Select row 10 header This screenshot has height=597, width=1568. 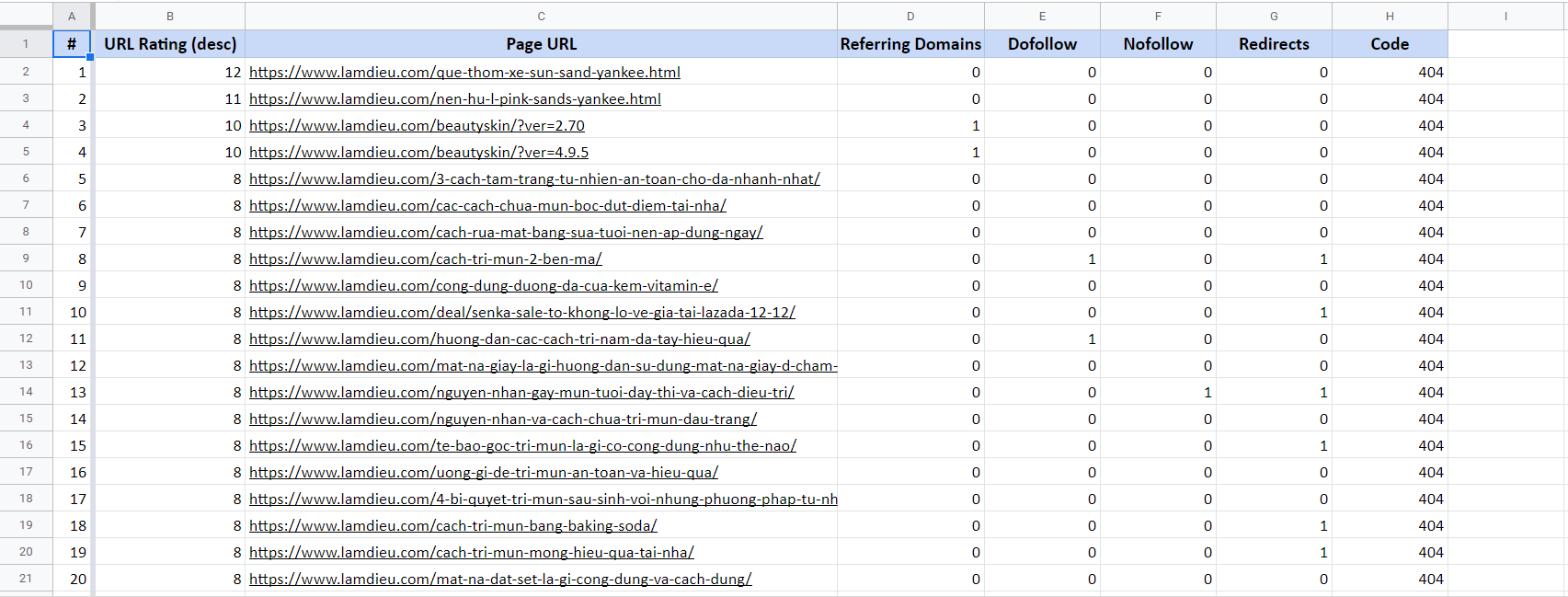point(26,285)
